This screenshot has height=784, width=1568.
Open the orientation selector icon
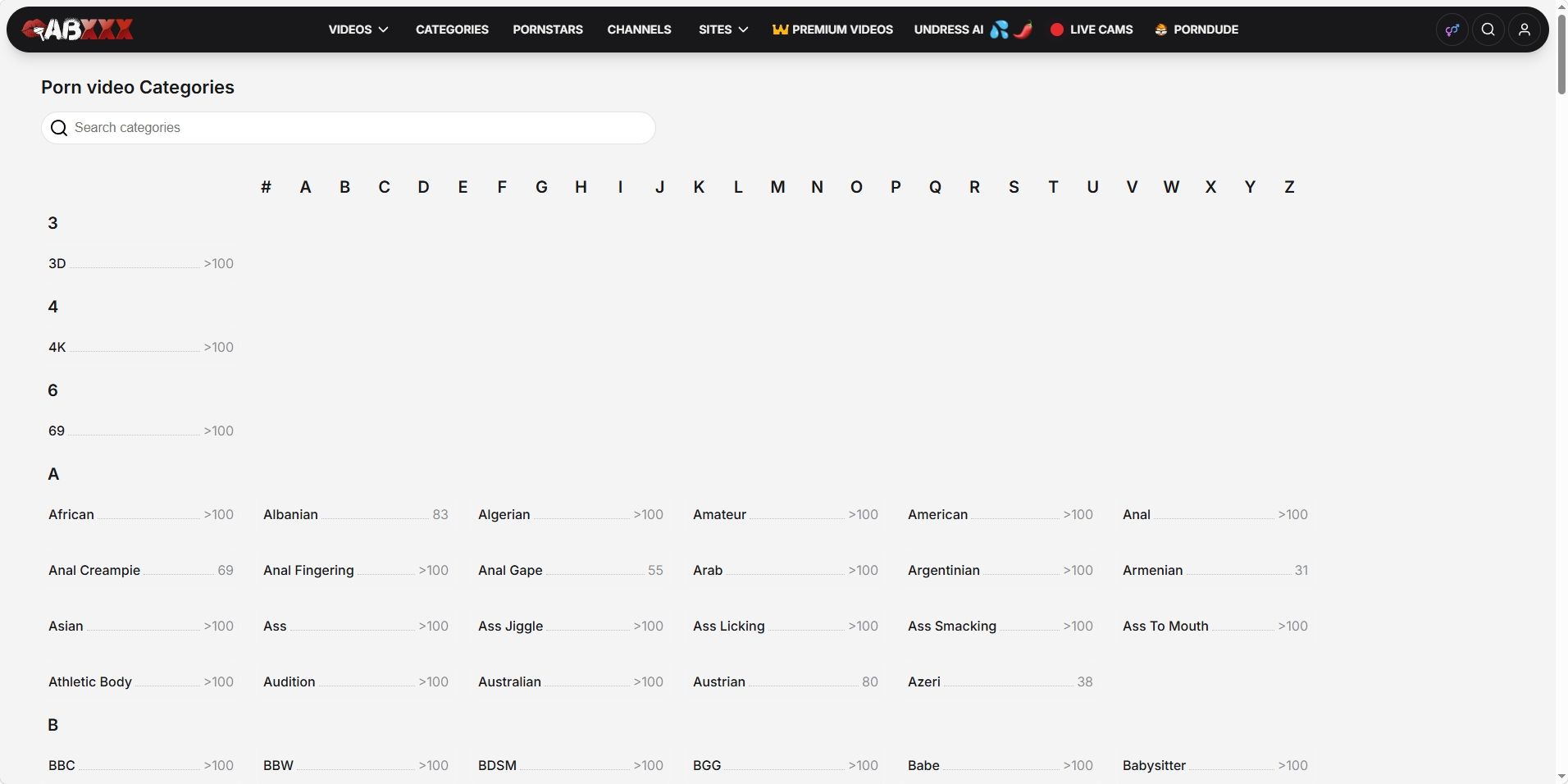(x=1452, y=30)
